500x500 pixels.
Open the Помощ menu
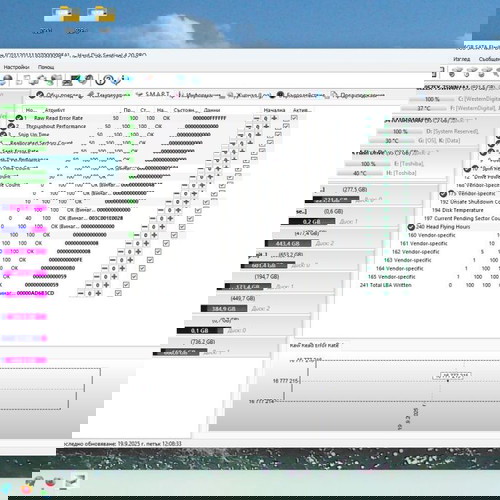pos(46,67)
